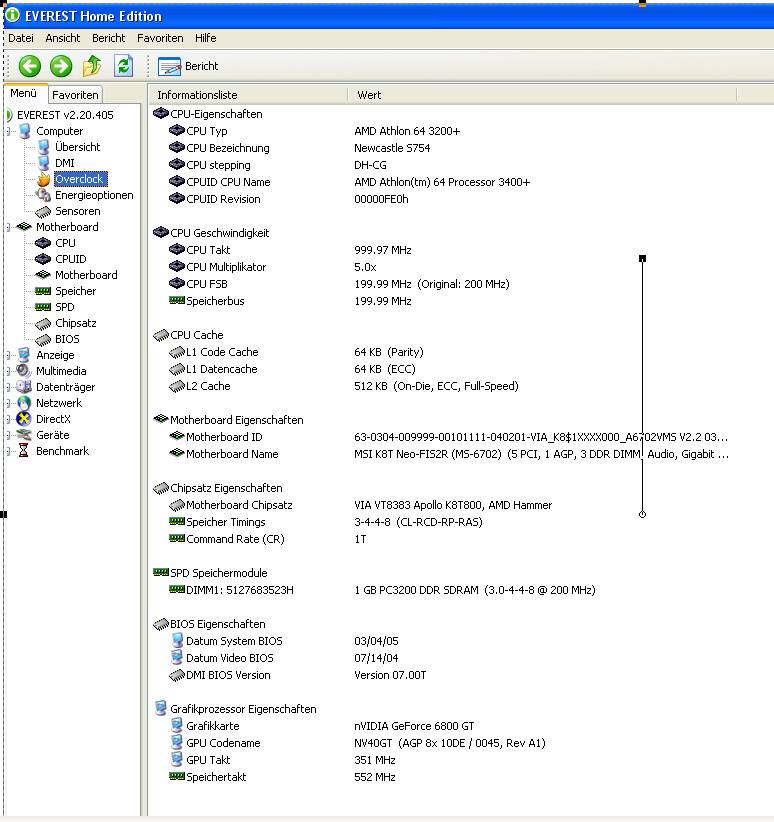Screen dimensions: 774x822
Task: Switch to the Menü tab
Action: (x=24, y=93)
